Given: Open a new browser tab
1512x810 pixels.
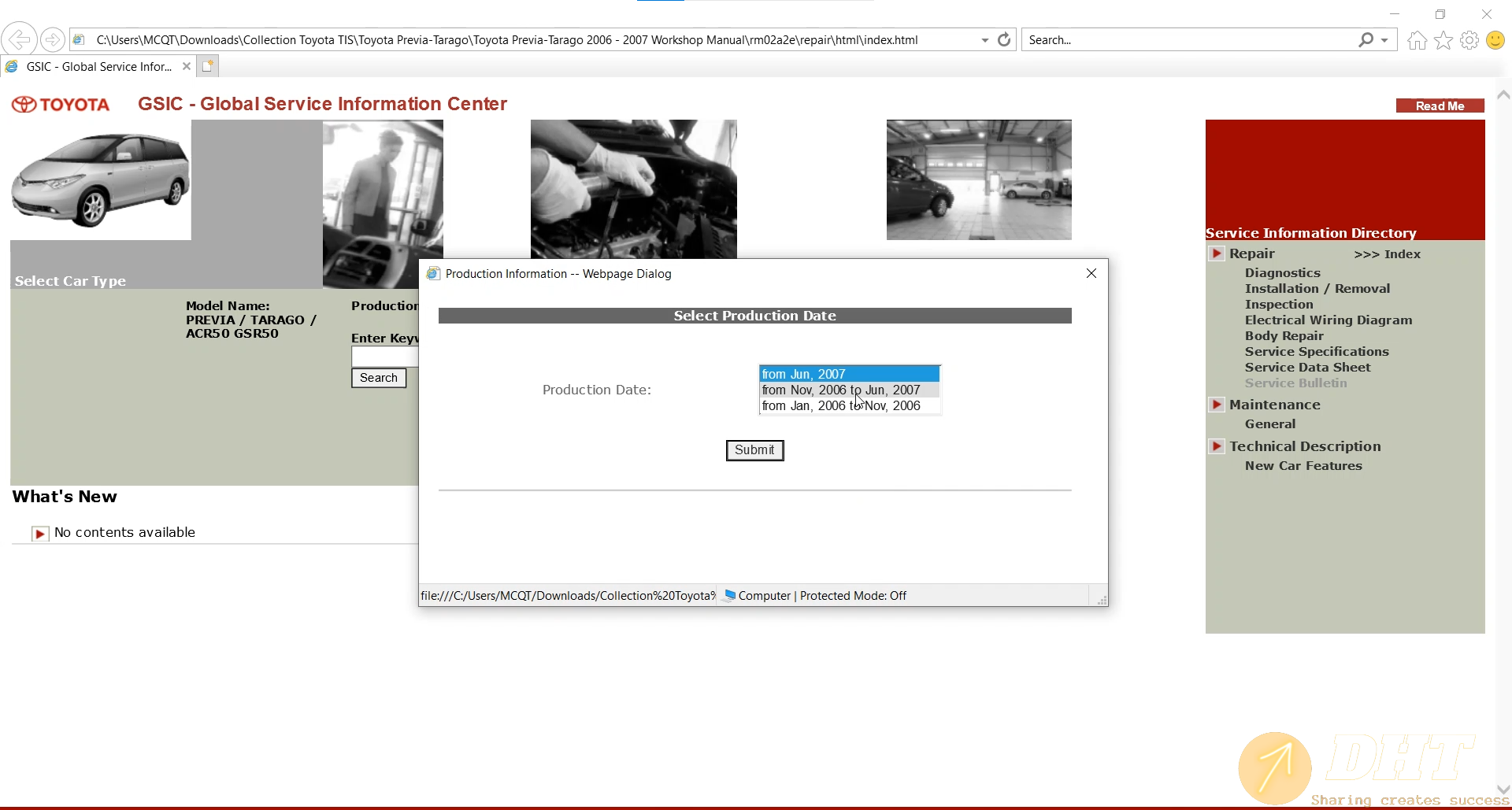Looking at the screenshot, I should 208,67.
